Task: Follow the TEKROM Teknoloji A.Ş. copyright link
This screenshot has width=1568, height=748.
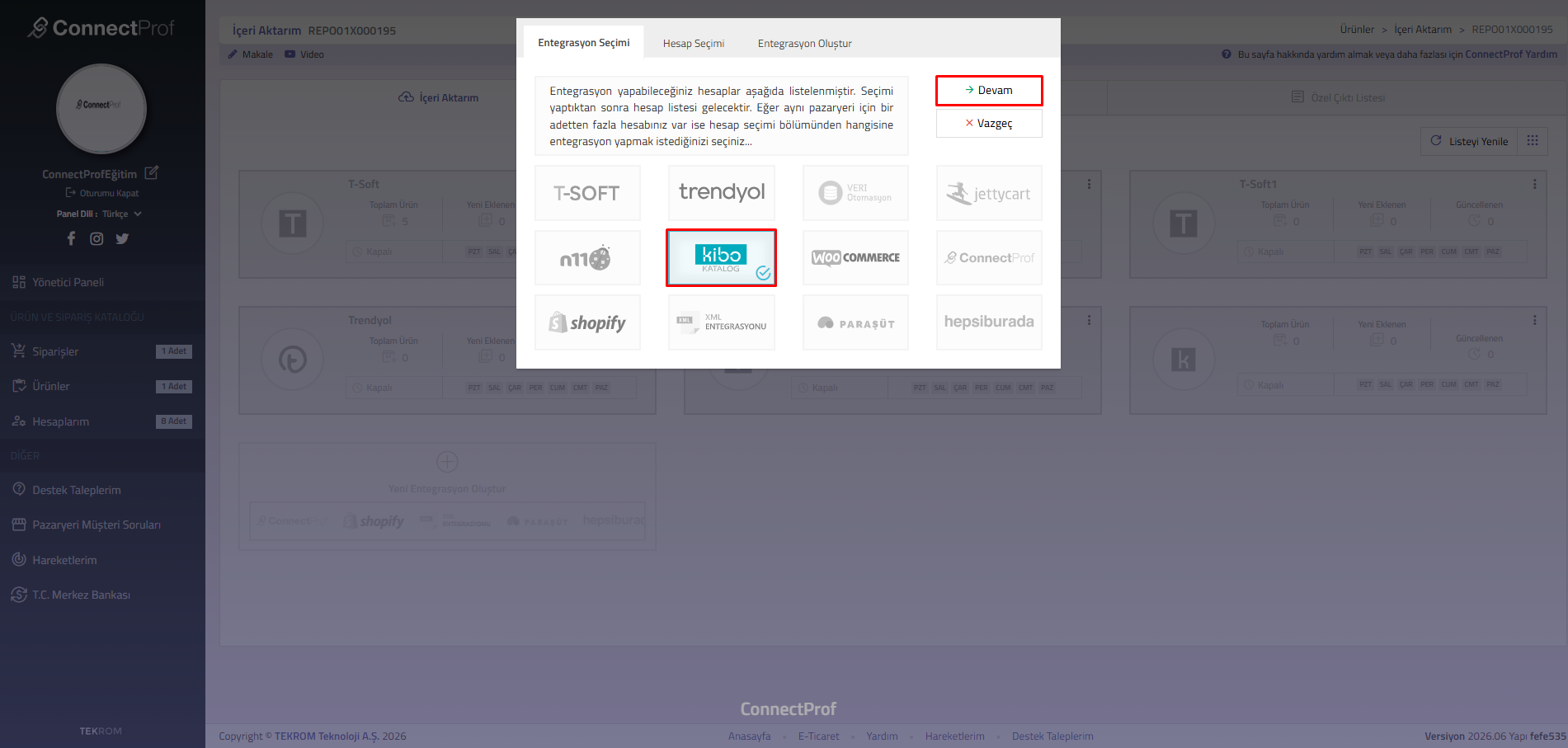Action: tap(327, 736)
